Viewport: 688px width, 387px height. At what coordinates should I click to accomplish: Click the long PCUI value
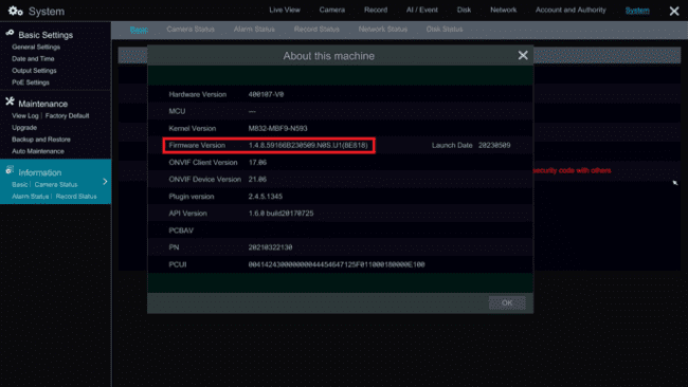337,265
